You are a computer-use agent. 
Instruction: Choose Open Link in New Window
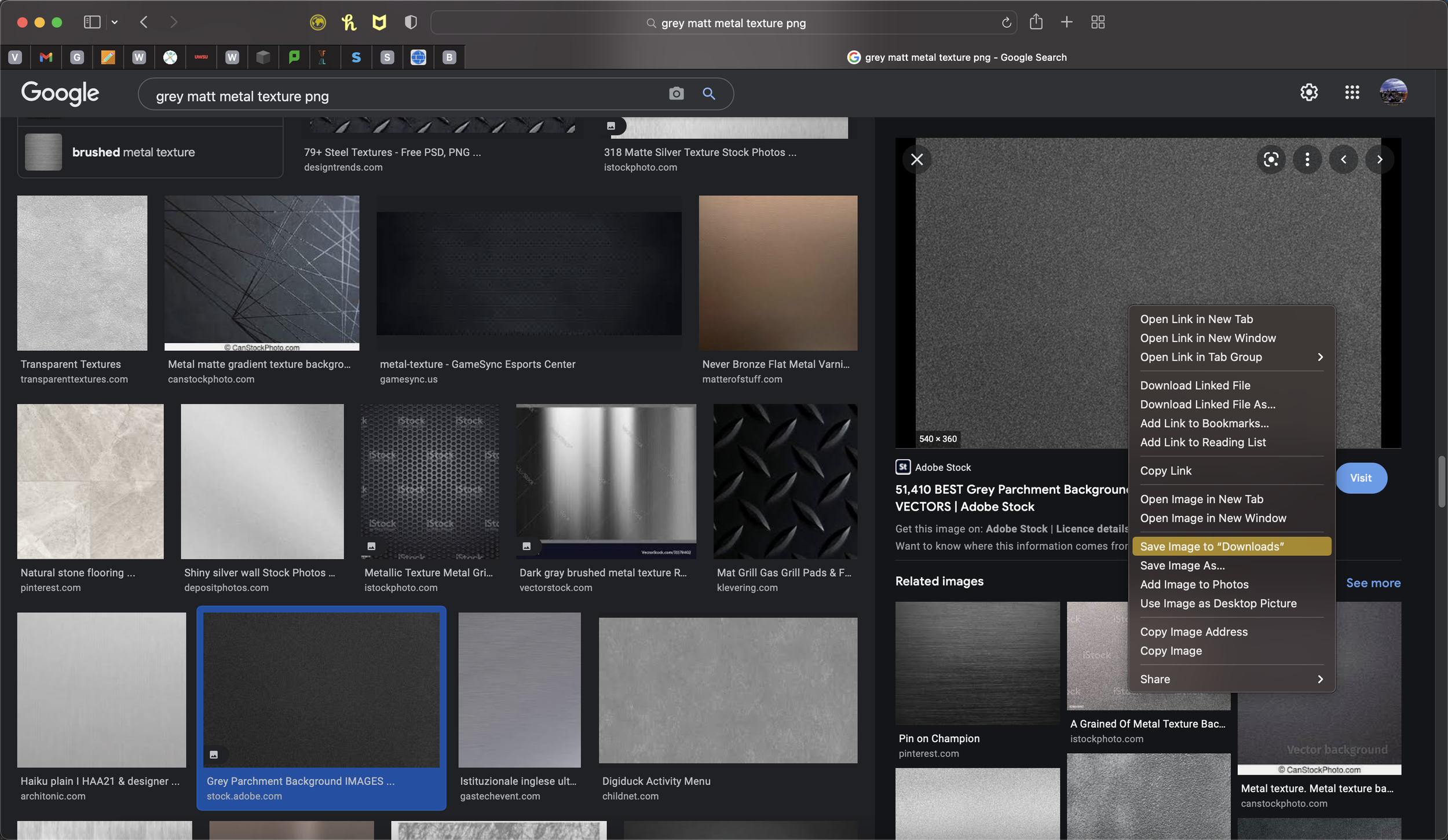[1231, 338]
